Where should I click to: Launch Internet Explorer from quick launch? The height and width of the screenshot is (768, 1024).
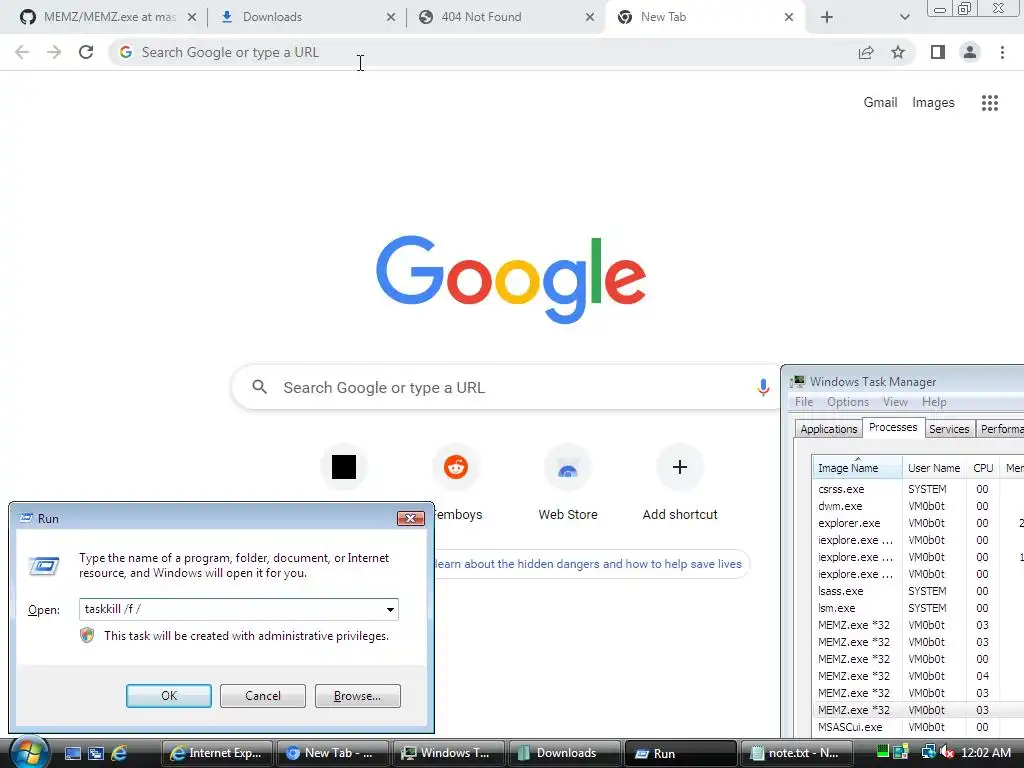(x=119, y=753)
